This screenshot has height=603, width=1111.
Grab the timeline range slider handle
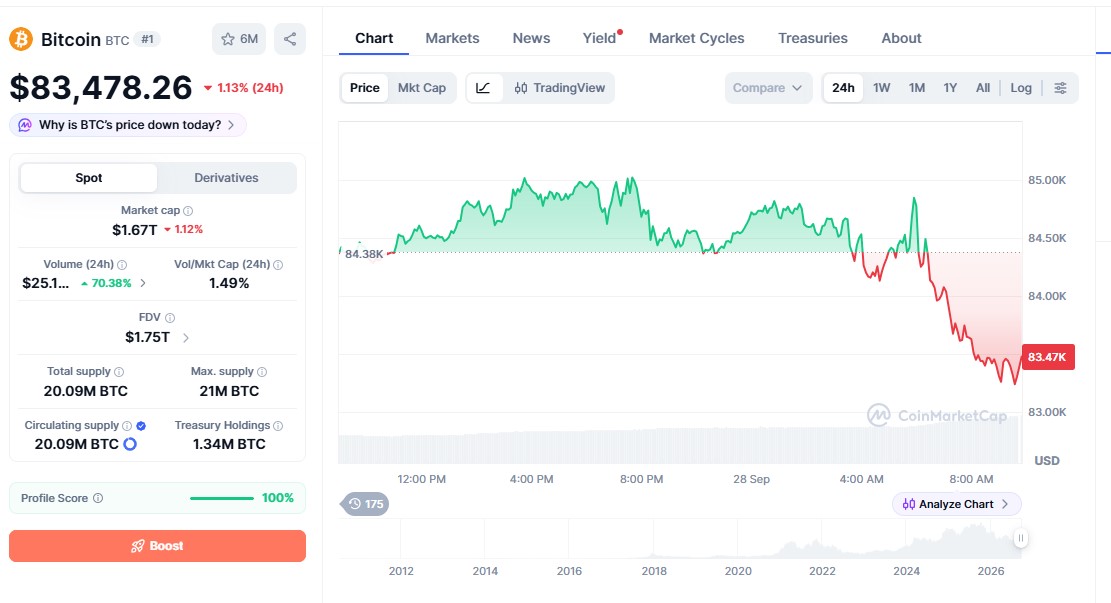pos(1020,539)
